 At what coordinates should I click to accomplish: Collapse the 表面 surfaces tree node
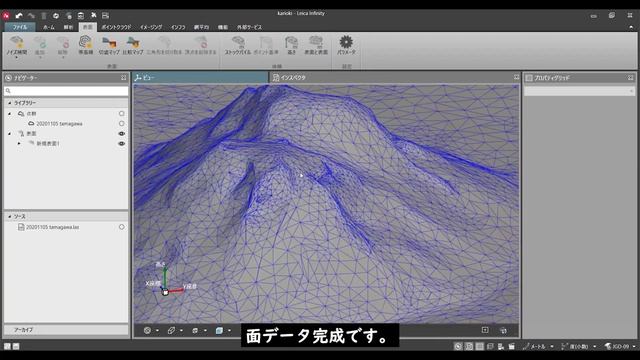10,133
